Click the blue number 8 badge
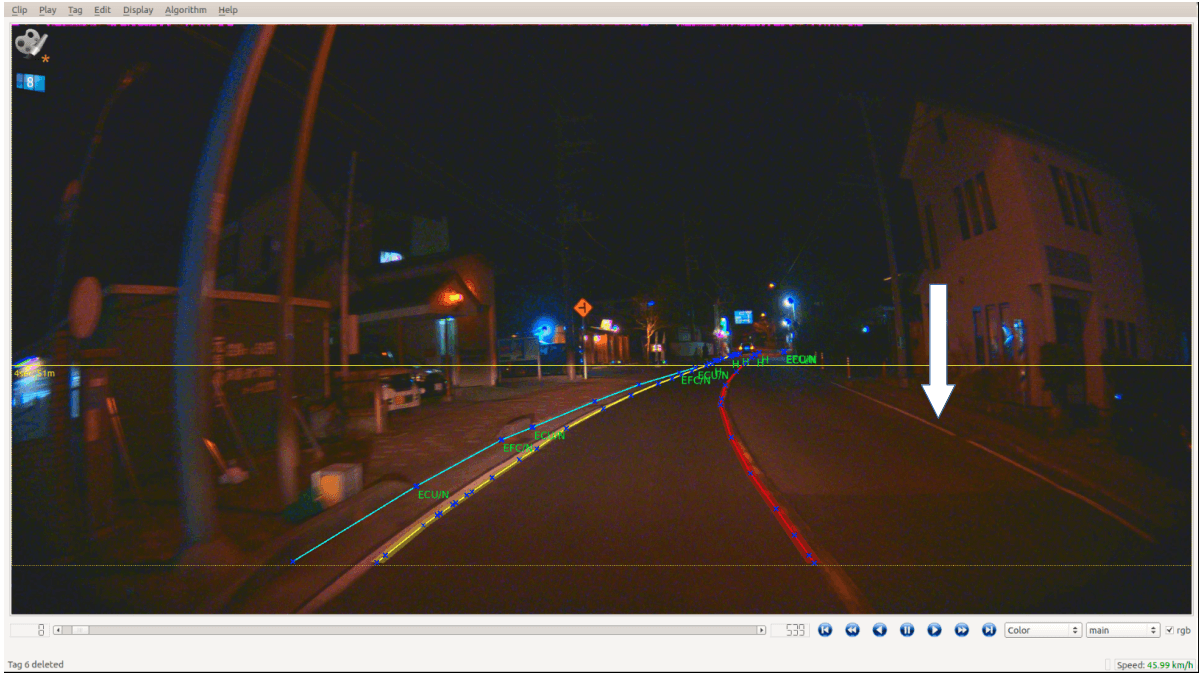 coord(31,82)
